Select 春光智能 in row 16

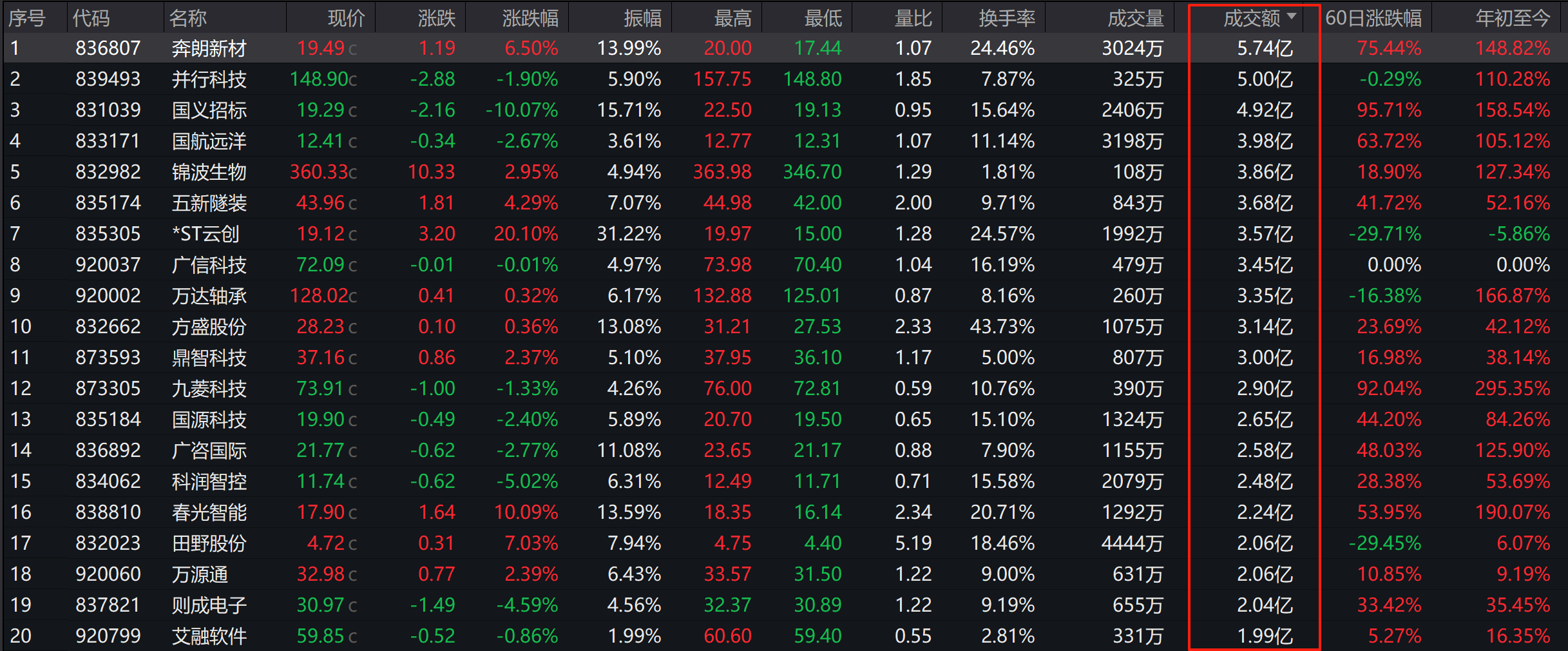pos(209,512)
